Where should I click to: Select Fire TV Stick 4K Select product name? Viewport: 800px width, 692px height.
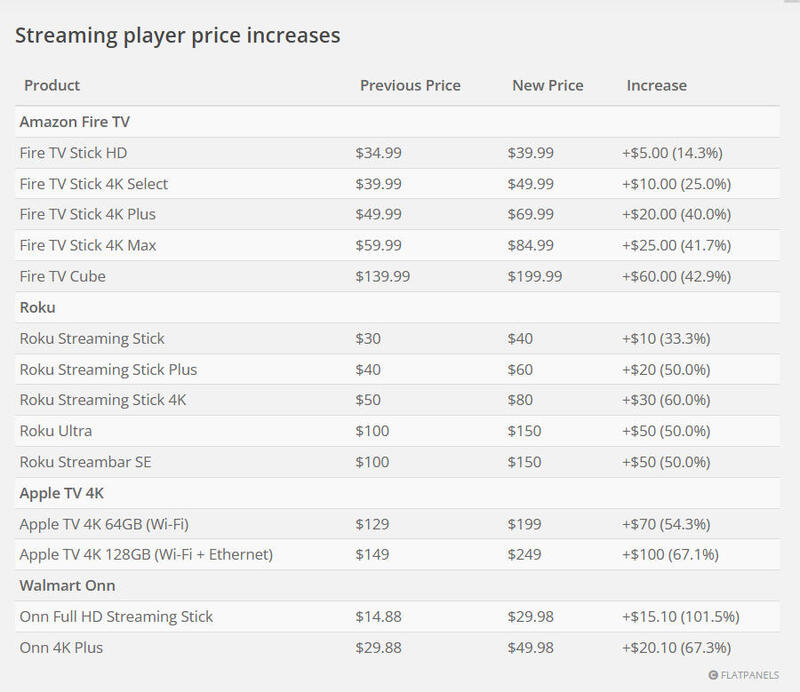pos(94,184)
